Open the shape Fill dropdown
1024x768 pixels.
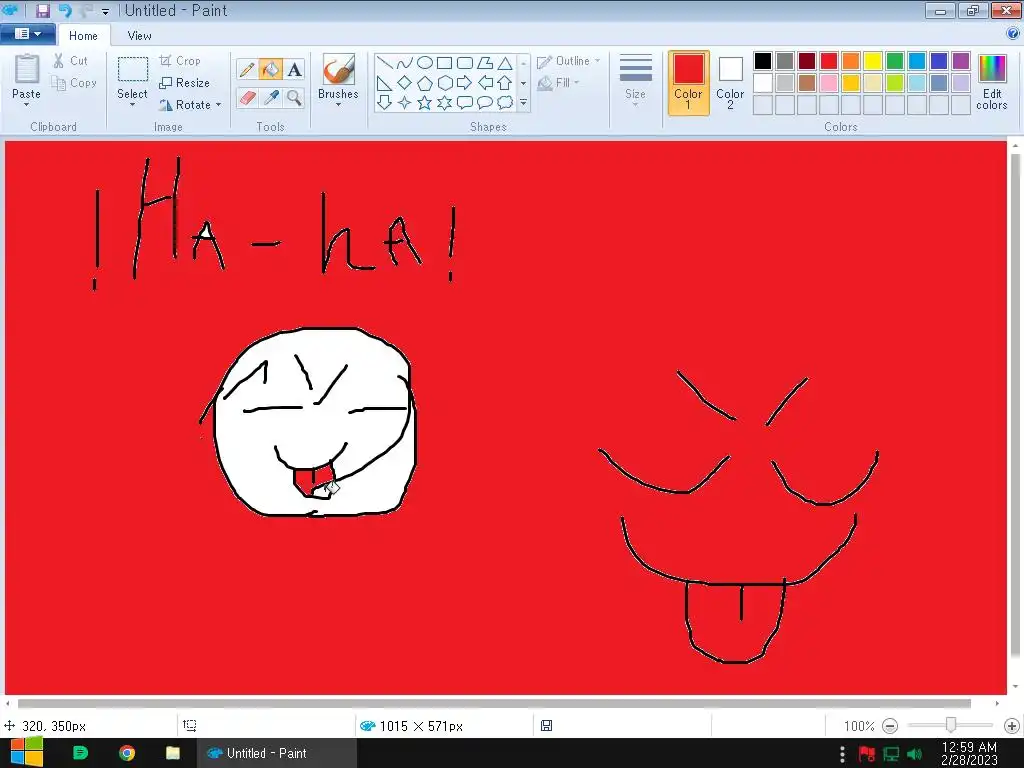pyautogui.click(x=558, y=83)
